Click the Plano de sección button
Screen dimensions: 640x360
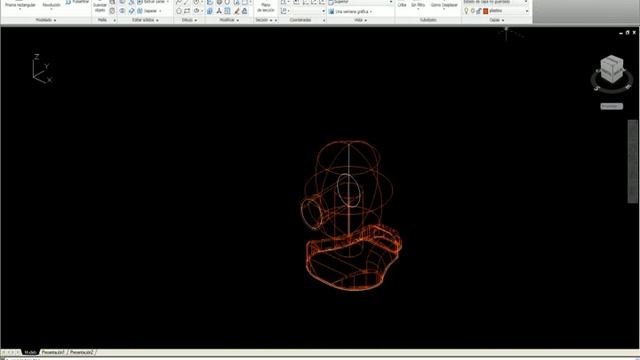tap(266, 7)
